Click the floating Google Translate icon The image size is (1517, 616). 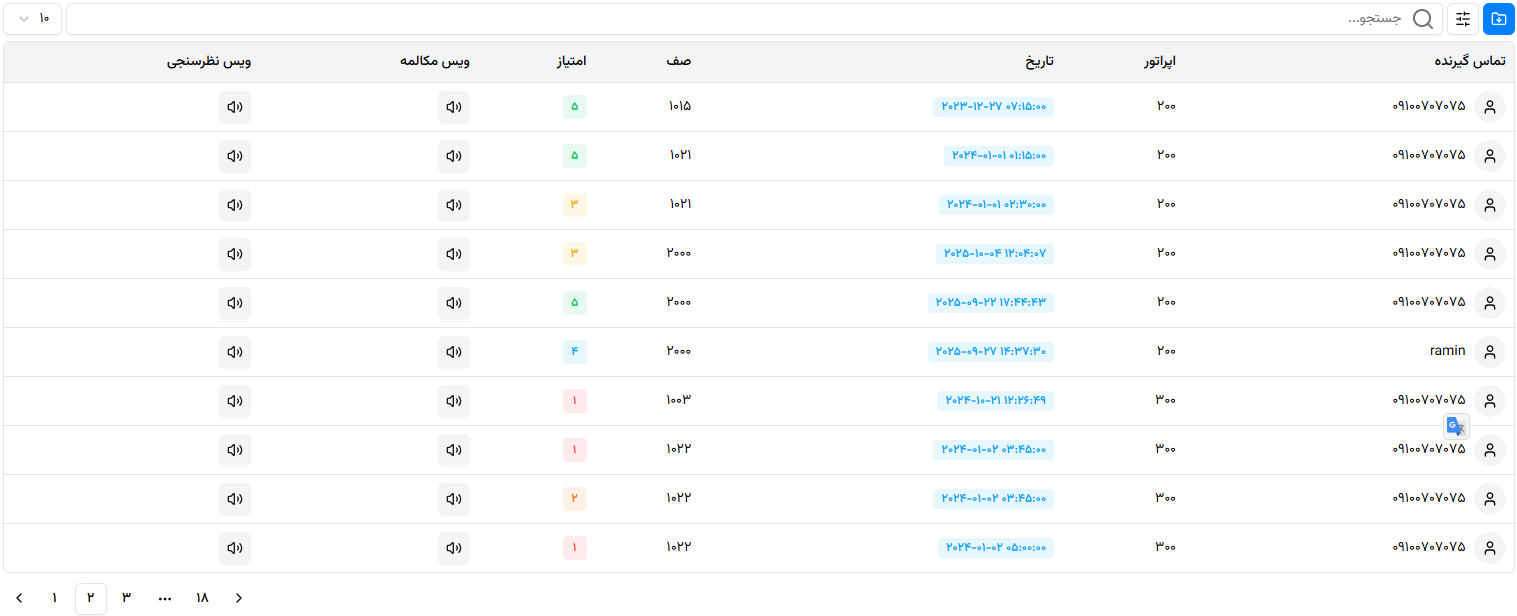pyautogui.click(x=1456, y=426)
